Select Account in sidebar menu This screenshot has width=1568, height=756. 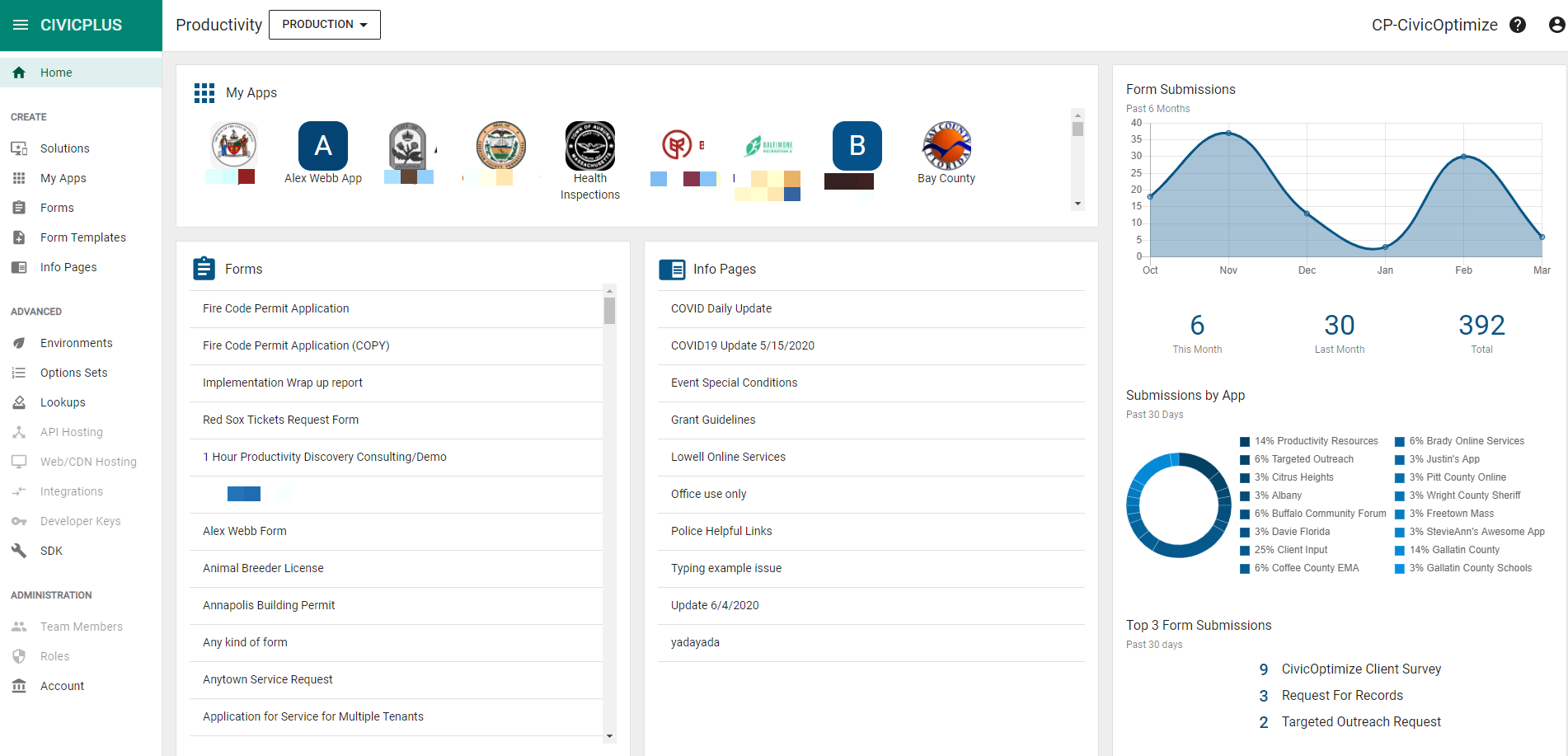pyautogui.click(x=81, y=686)
